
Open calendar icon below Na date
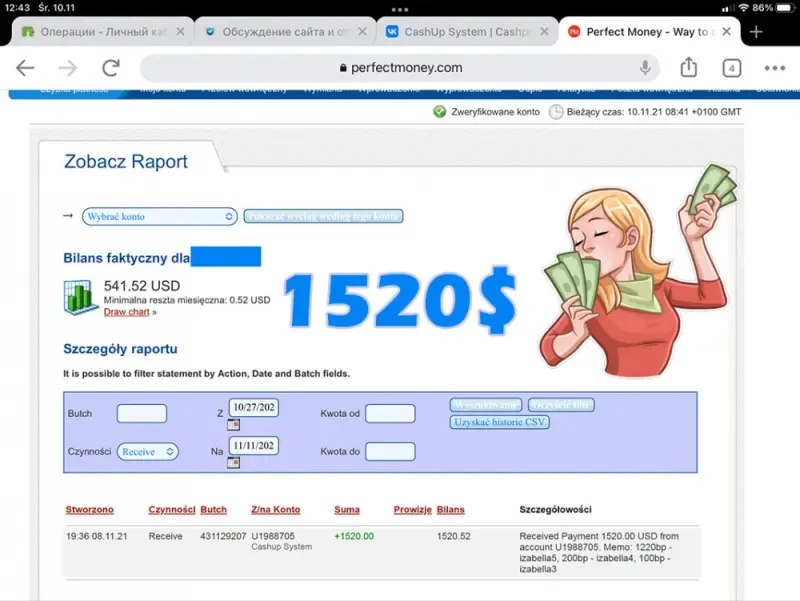pos(233,463)
